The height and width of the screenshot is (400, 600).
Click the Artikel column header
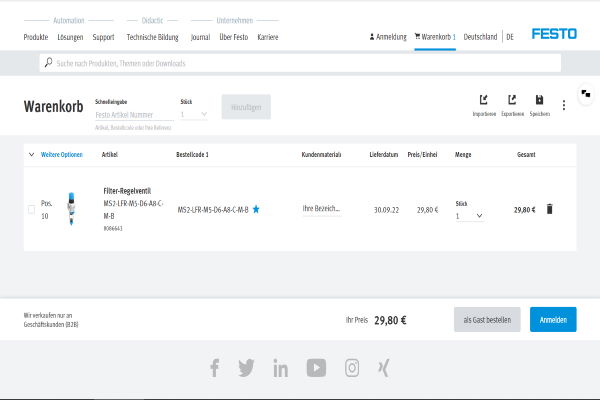point(109,155)
